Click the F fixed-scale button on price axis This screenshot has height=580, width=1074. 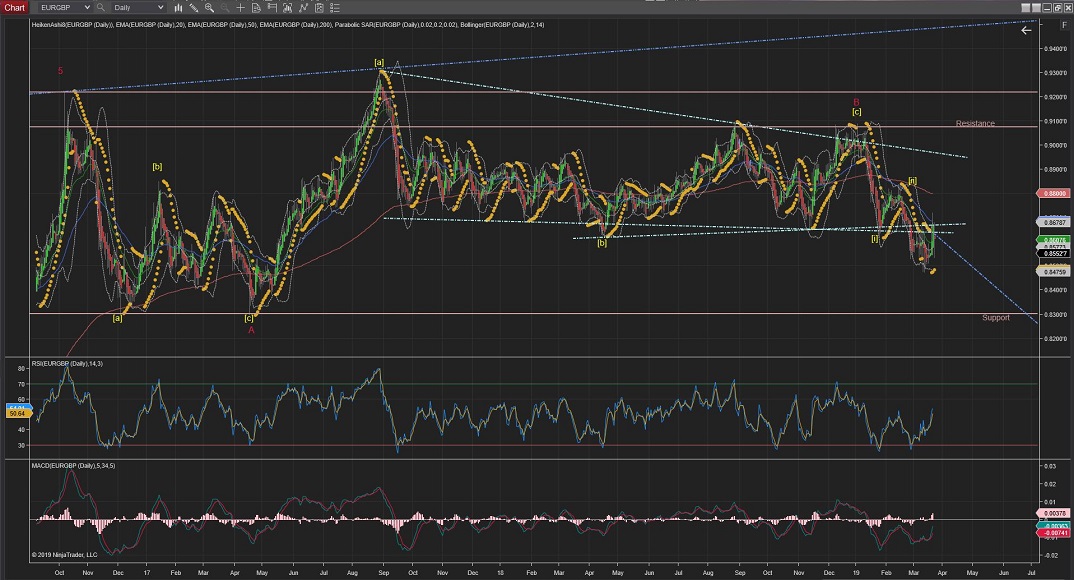[x=1064, y=25]
